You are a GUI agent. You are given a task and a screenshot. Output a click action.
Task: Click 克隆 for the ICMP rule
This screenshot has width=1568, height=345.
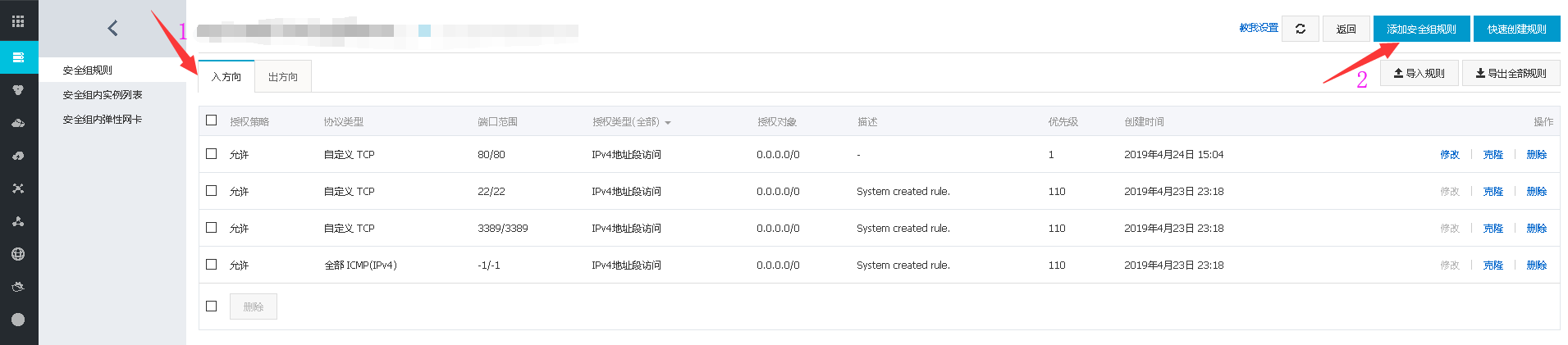[x=1493, y=266]
